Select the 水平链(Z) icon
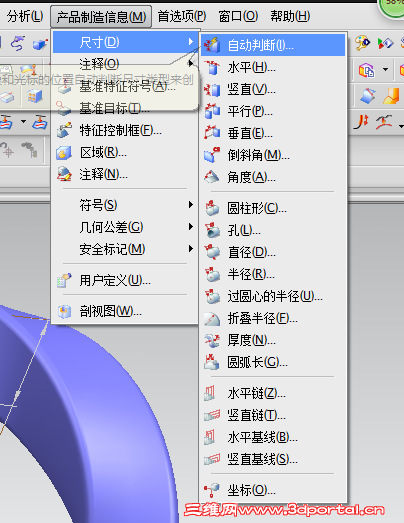 [210, 394]
